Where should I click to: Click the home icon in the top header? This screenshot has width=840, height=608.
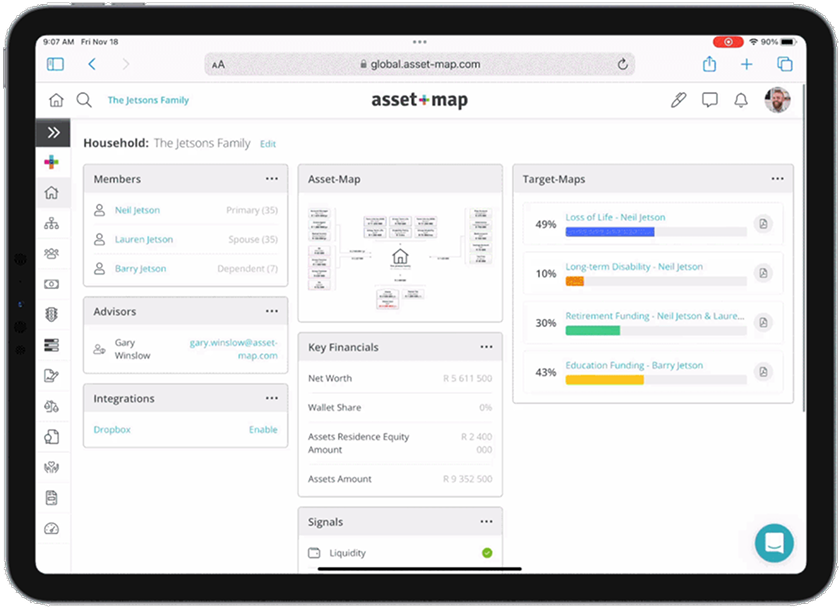(56, 100)
